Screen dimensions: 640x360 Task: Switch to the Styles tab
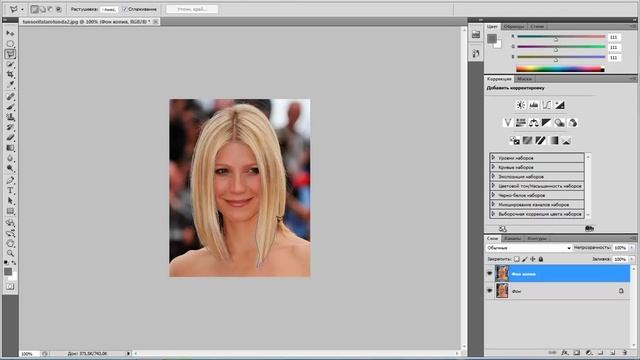pos(537,27)
